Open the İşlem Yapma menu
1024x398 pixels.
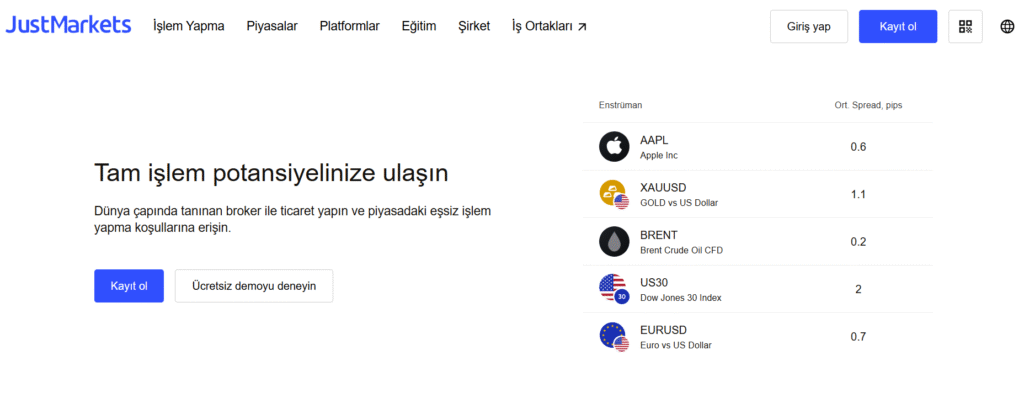coord(189,26)
